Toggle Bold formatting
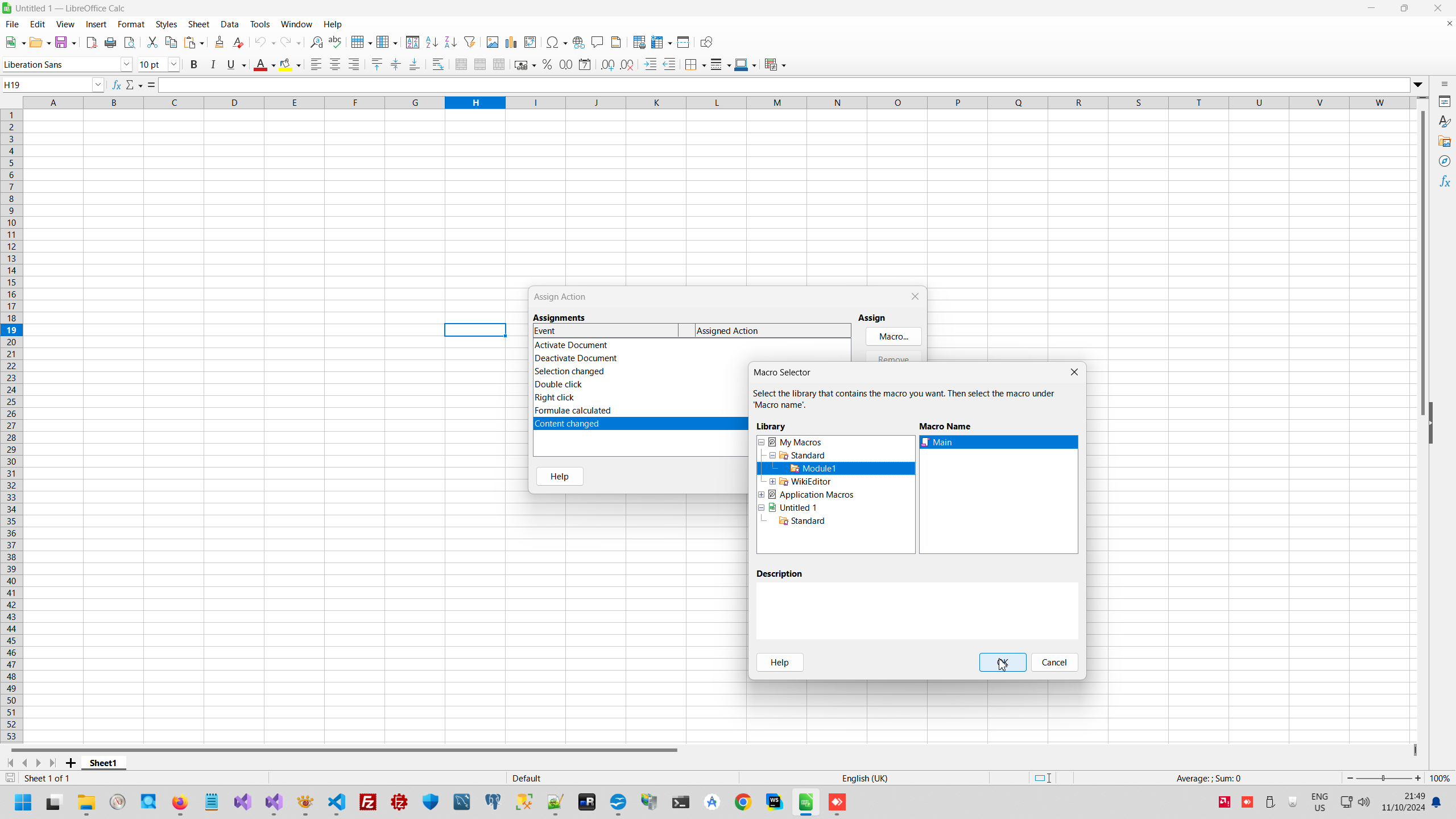 [193, 64]
